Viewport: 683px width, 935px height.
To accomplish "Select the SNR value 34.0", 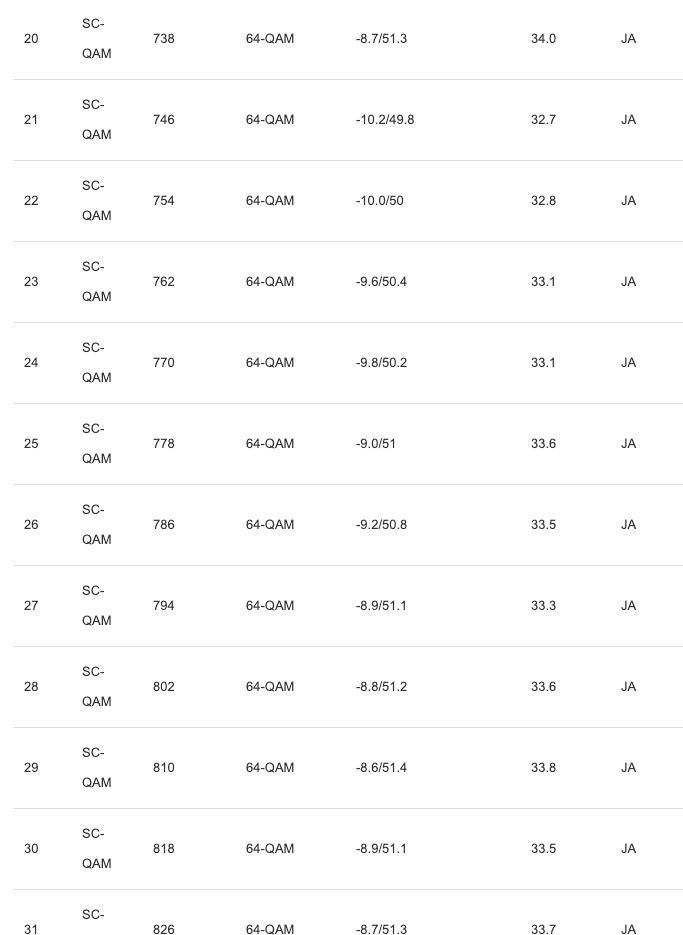I will pyautogui.click(x=543, y=39).
